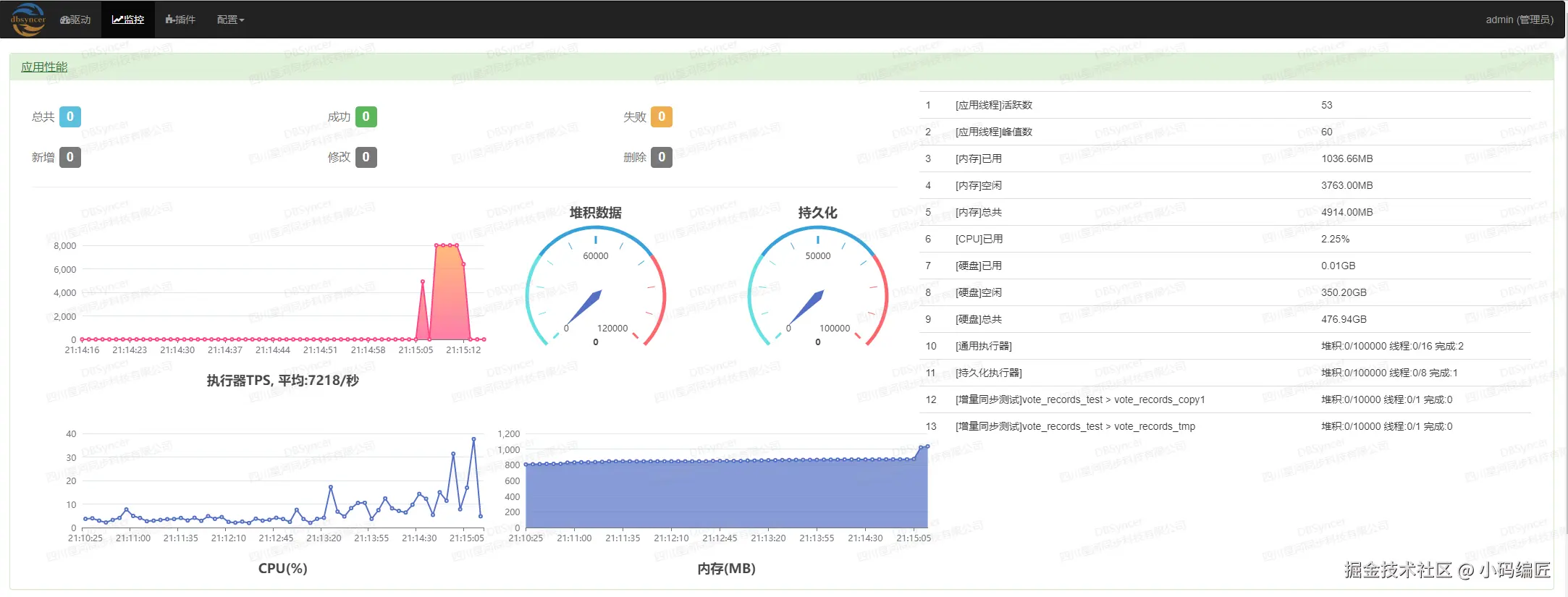Select the [硬盘]空闲 row label
This screenshot has height=597, width=1568.
979,292
